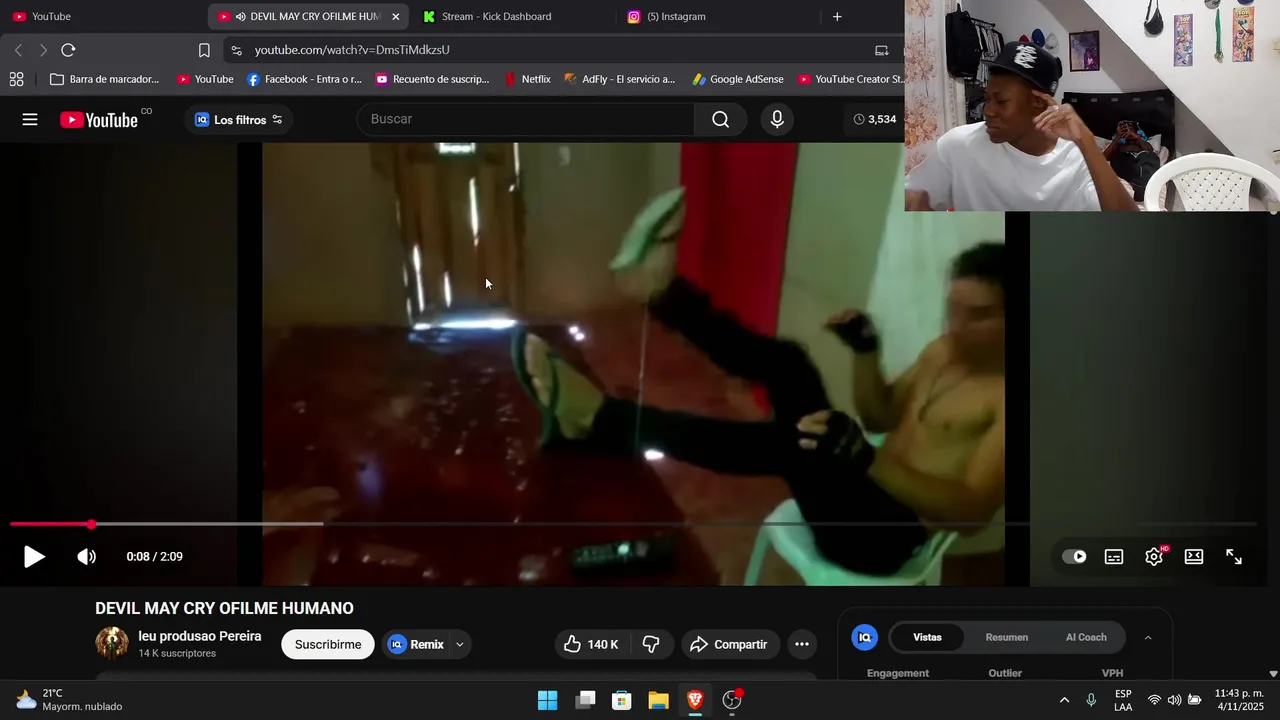Screen dimensions: 1280x720
Task: Click the Suscribirme button
Action: (328, 645)
